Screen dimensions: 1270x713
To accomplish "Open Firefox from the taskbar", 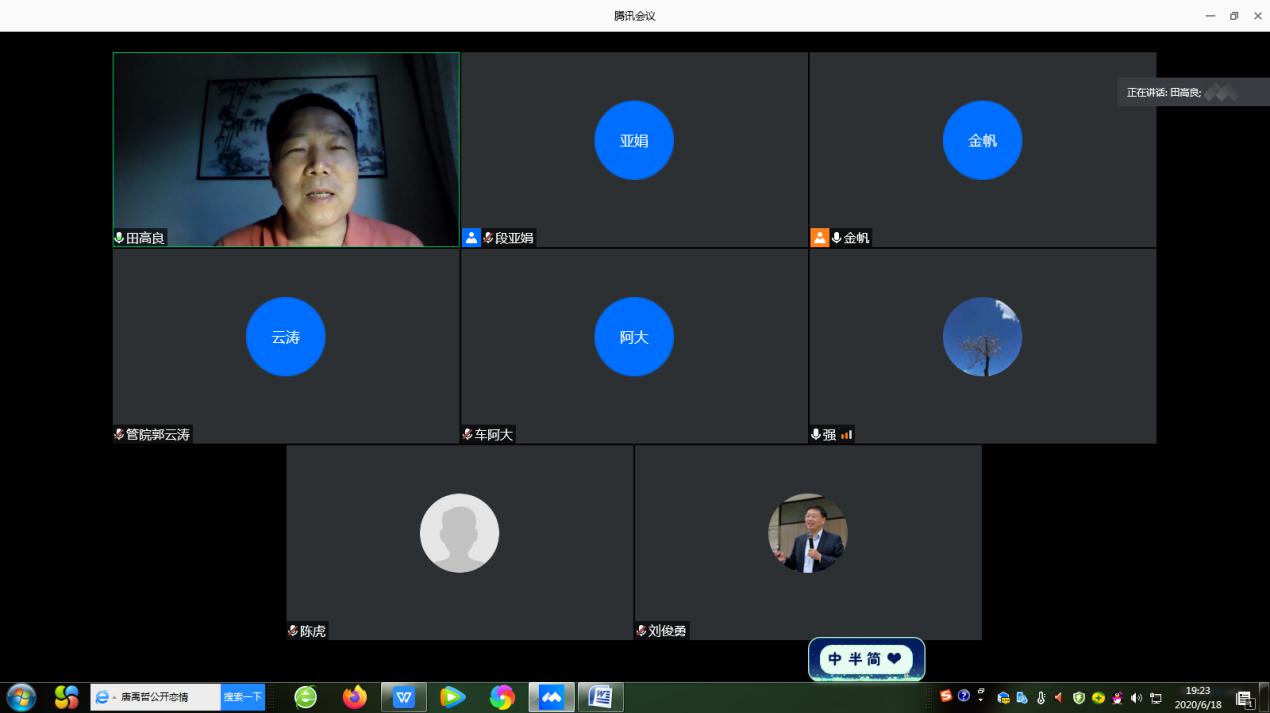I will click(x=354, y=697).
